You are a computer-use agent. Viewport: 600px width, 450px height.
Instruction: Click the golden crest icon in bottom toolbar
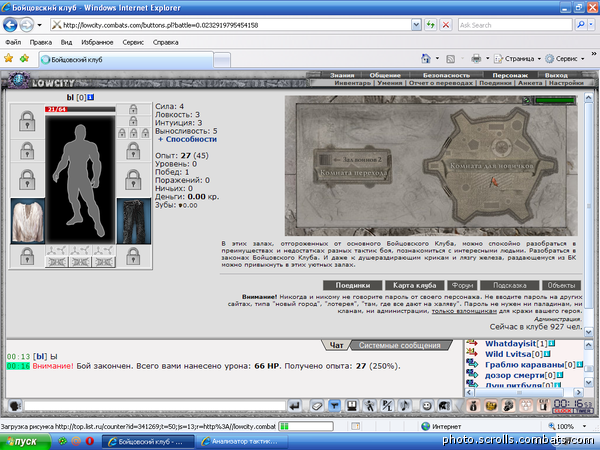491,406
